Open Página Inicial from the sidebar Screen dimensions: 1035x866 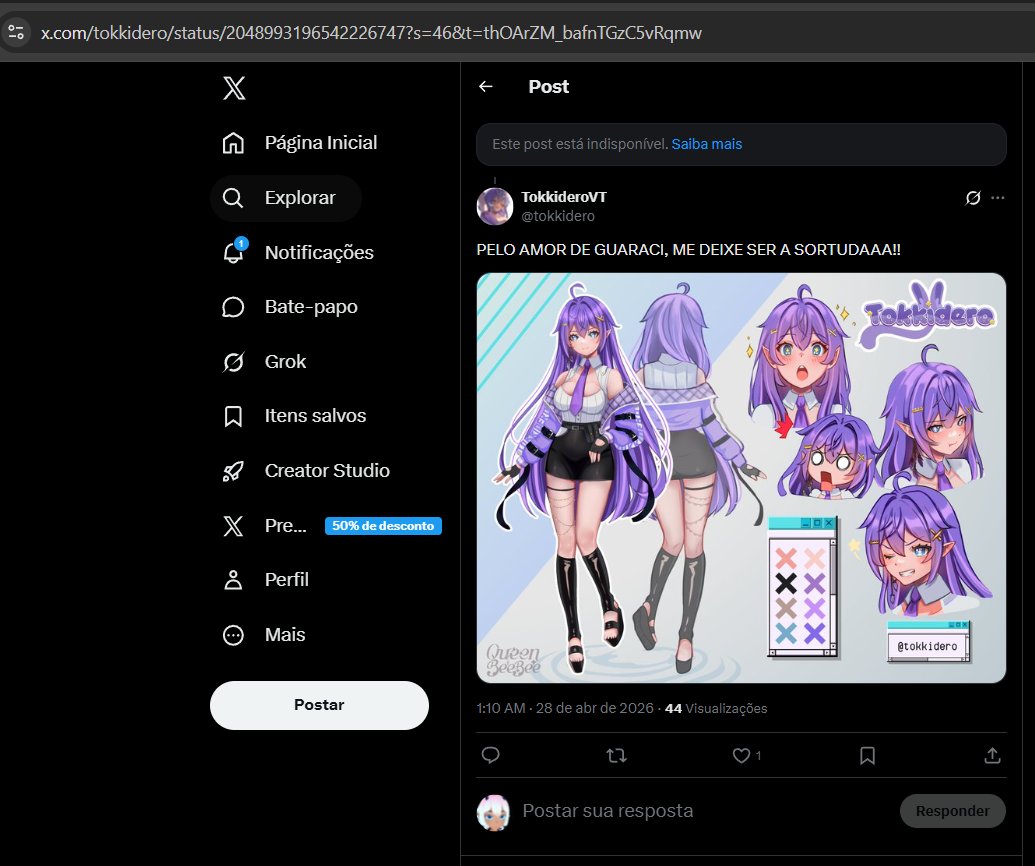pyautogui.click(x=300, y=143)
